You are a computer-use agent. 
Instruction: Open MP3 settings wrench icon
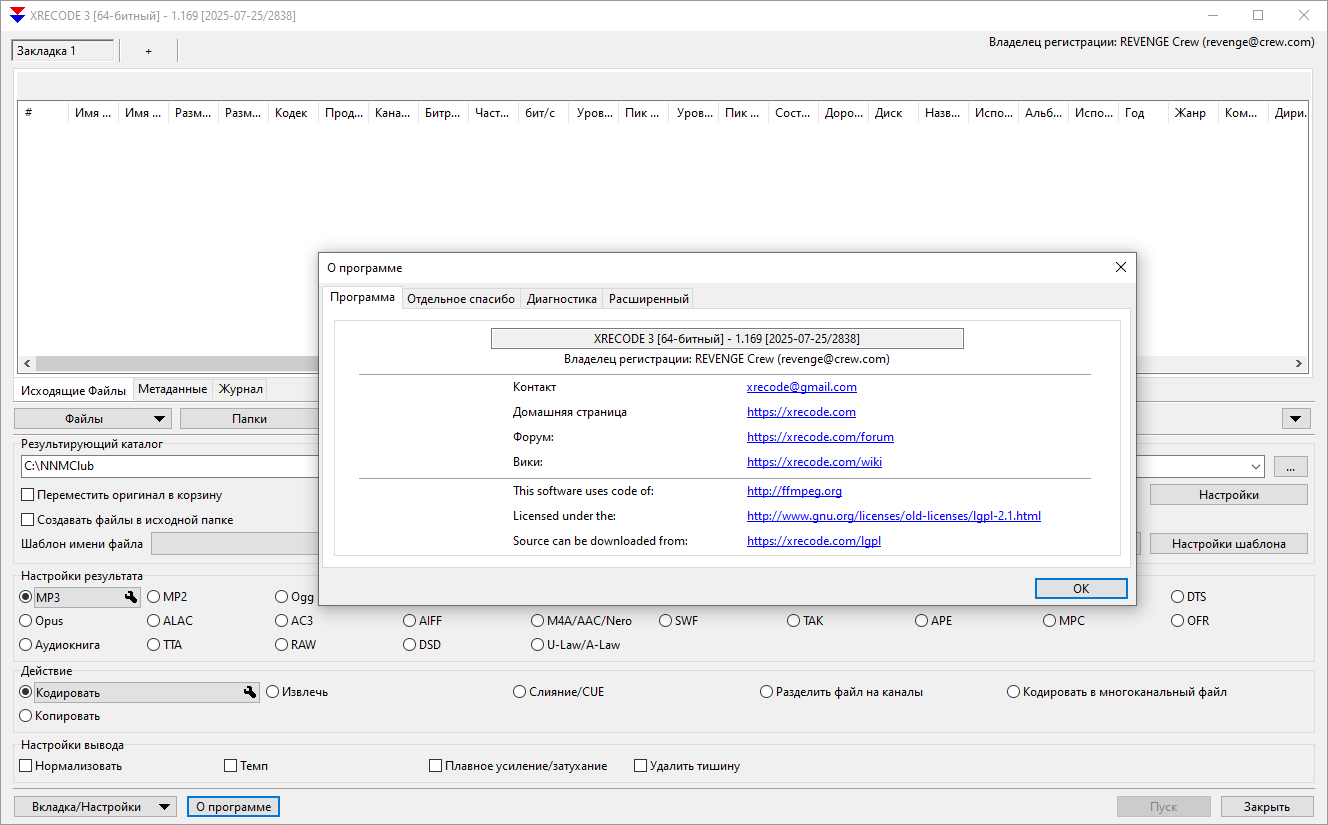click(x=130, y=597)
